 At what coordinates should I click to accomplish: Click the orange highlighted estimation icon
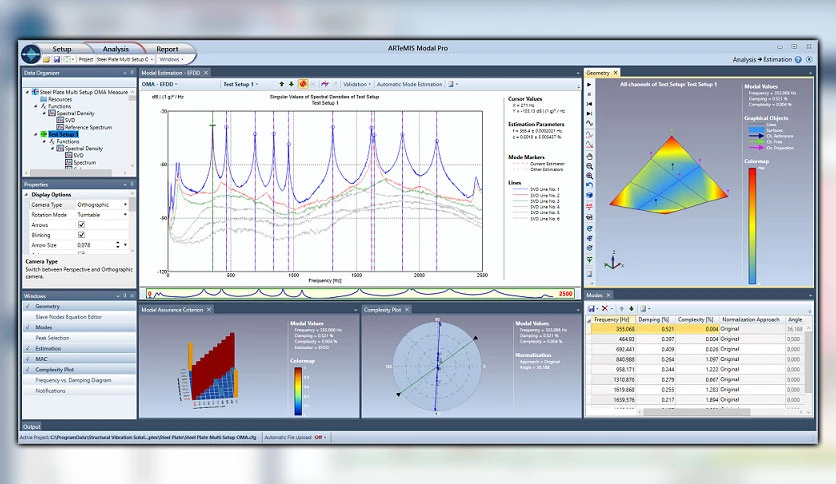pyautogui.click(x=303, y=84)
